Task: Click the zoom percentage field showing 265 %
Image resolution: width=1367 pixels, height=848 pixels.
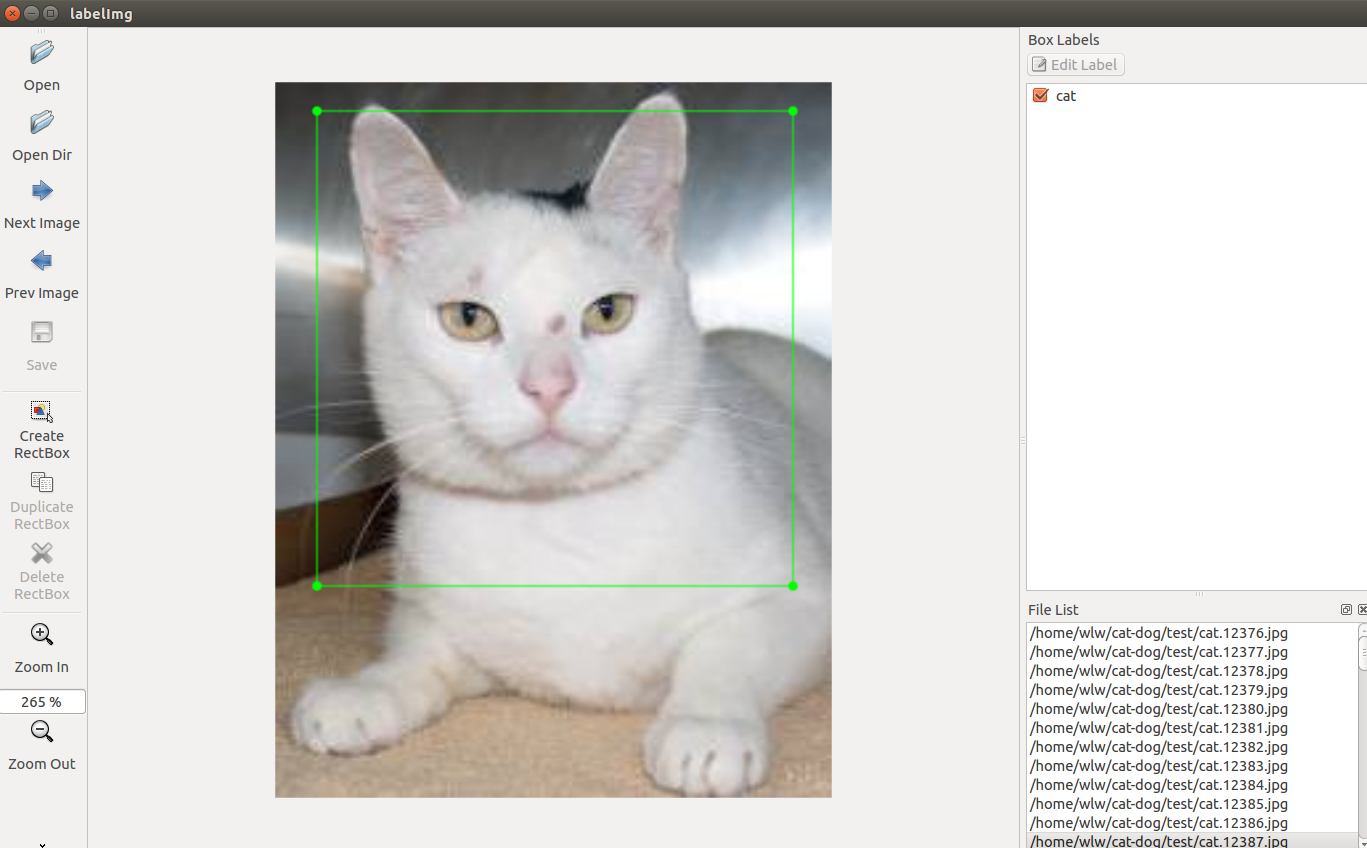Action: [42, 702]
